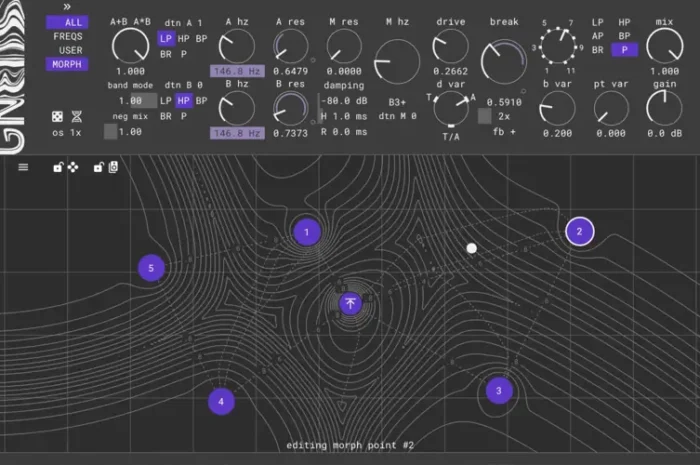Viewport: 700px width, 465px height.
Task: Switch to the USER tab
Action: (x=71, y=50)
